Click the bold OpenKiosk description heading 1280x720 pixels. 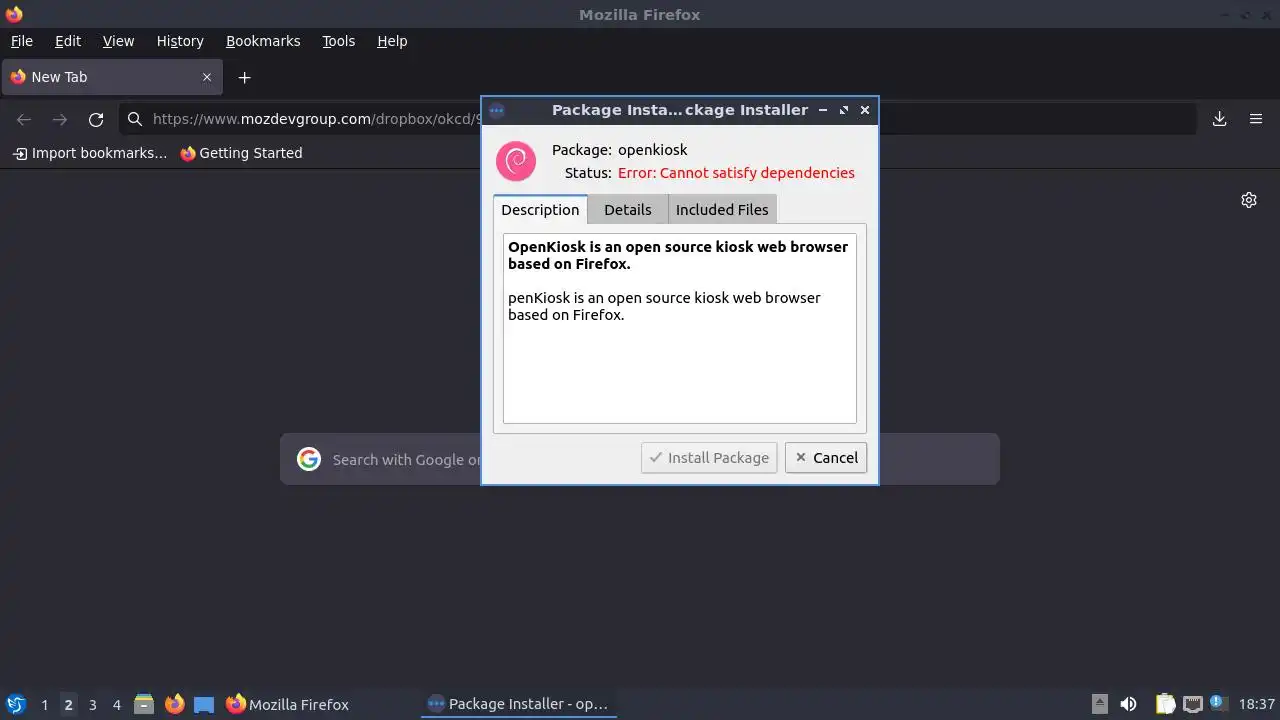(x=678, y=255)
